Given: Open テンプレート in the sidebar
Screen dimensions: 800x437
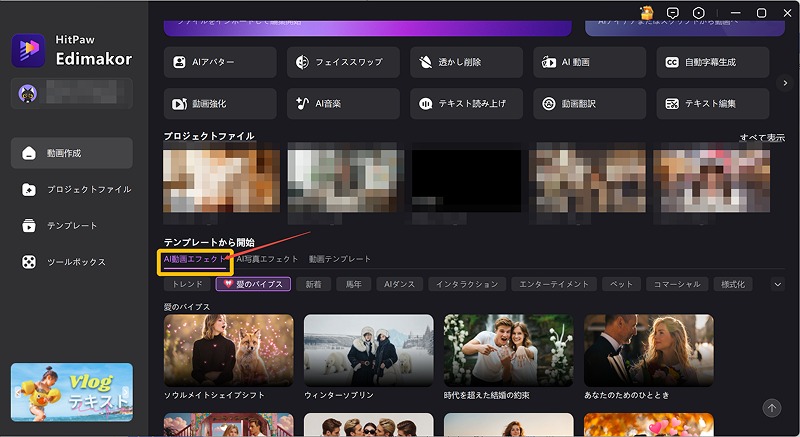Looking at the screenshot, I should (71, 225).
